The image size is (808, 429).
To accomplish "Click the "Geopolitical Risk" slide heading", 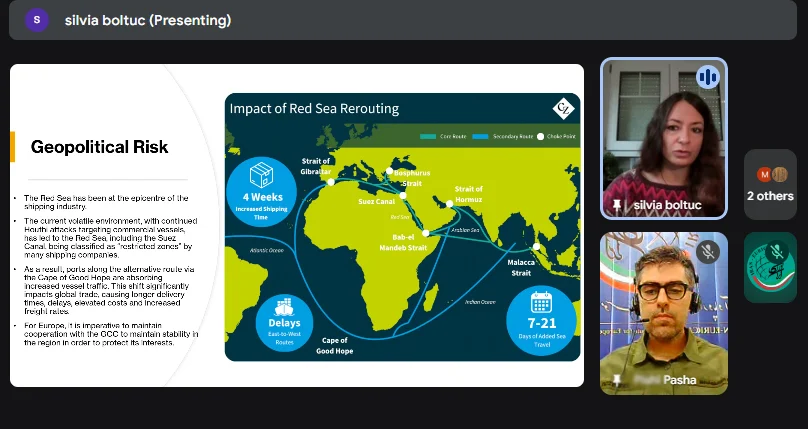I will point(93,148).
